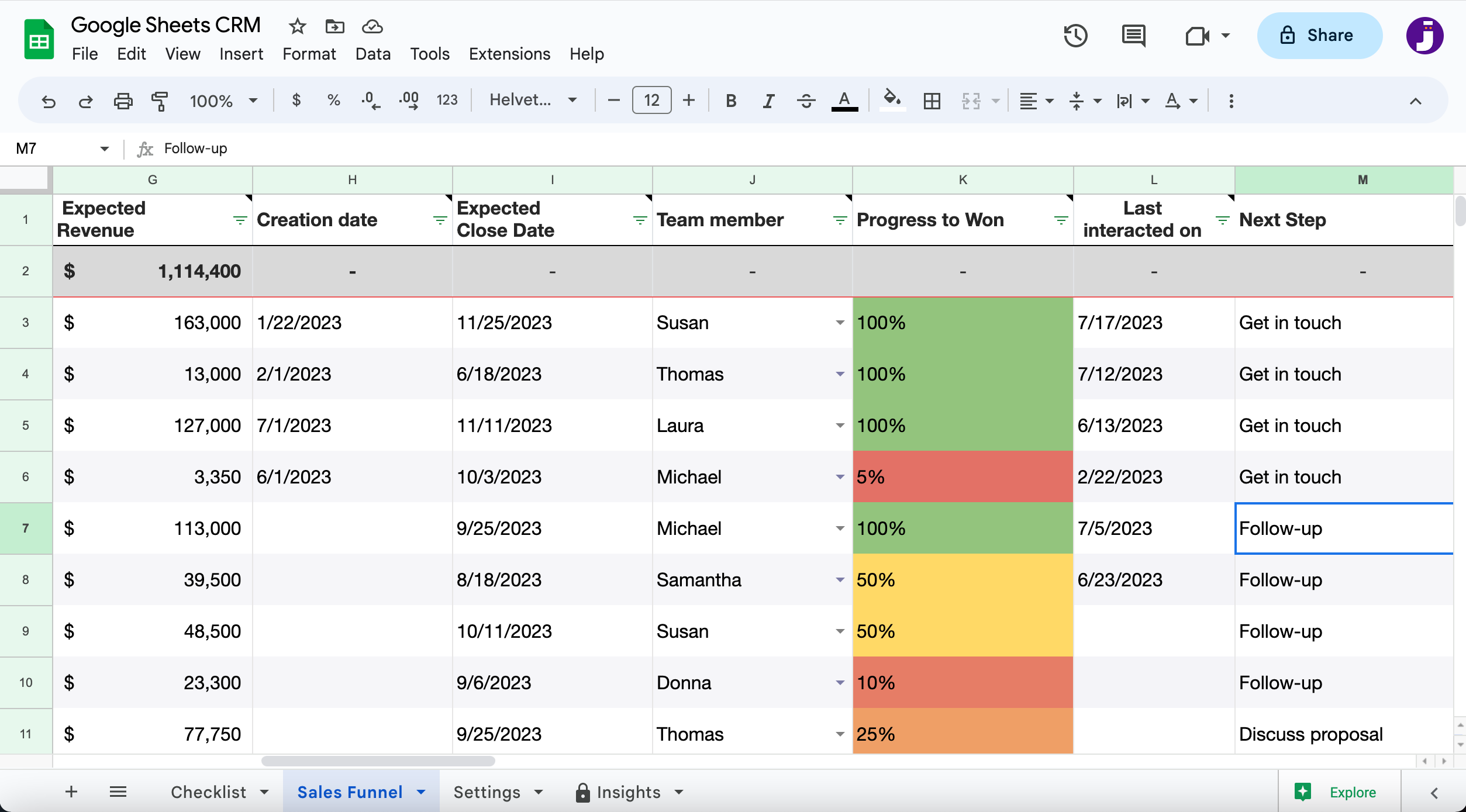Click the fill color paint bucket
Screen dimensions: 1466x812
892,100
